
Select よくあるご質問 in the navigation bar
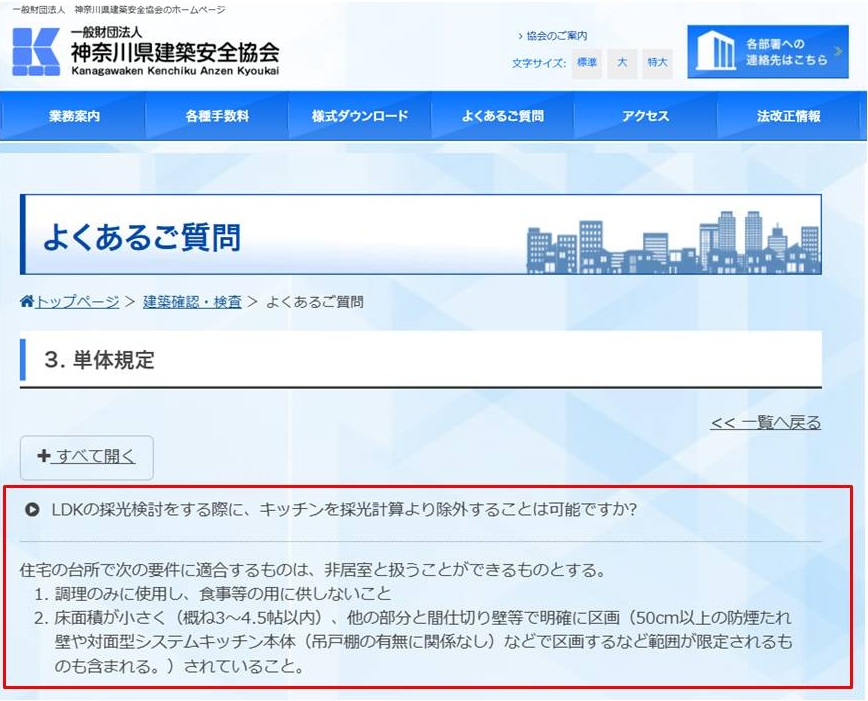pos(503,117)
